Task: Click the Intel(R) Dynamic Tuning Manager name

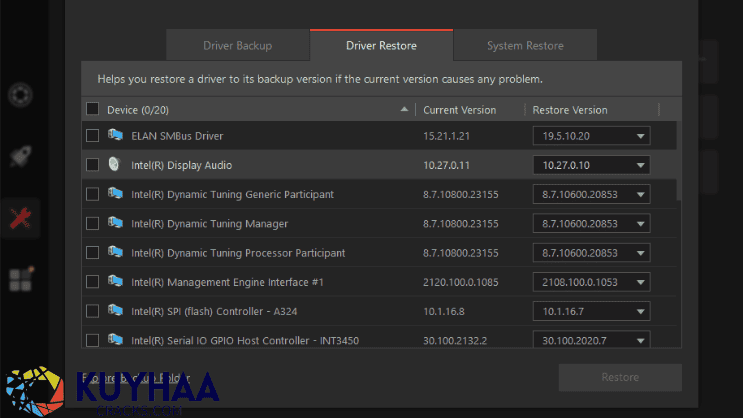Action: pos(209,224)
